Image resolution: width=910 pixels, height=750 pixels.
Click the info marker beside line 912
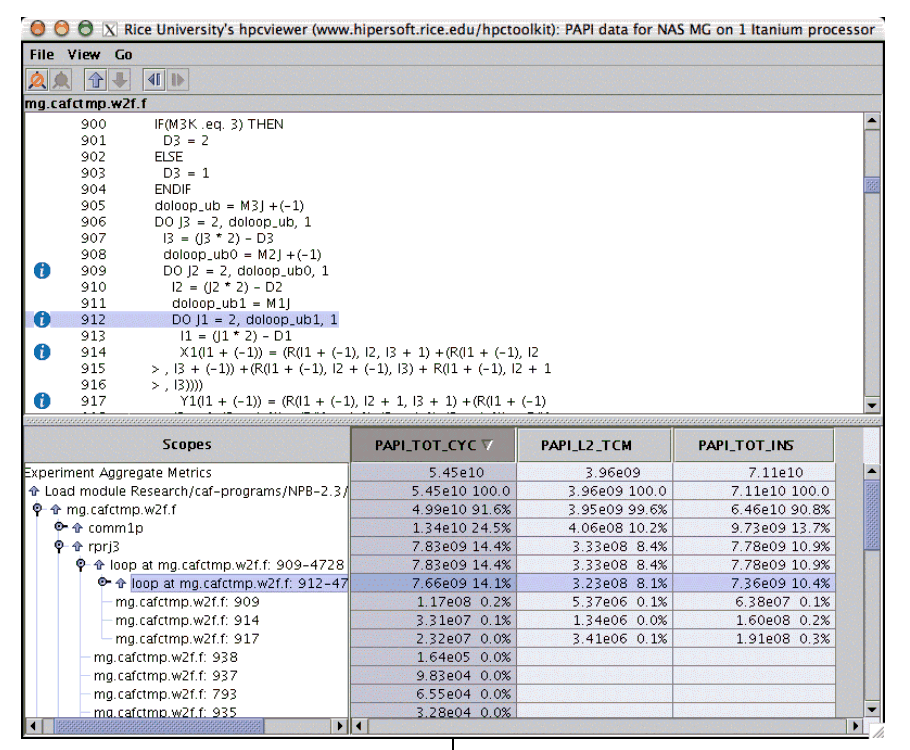[41, 319]
